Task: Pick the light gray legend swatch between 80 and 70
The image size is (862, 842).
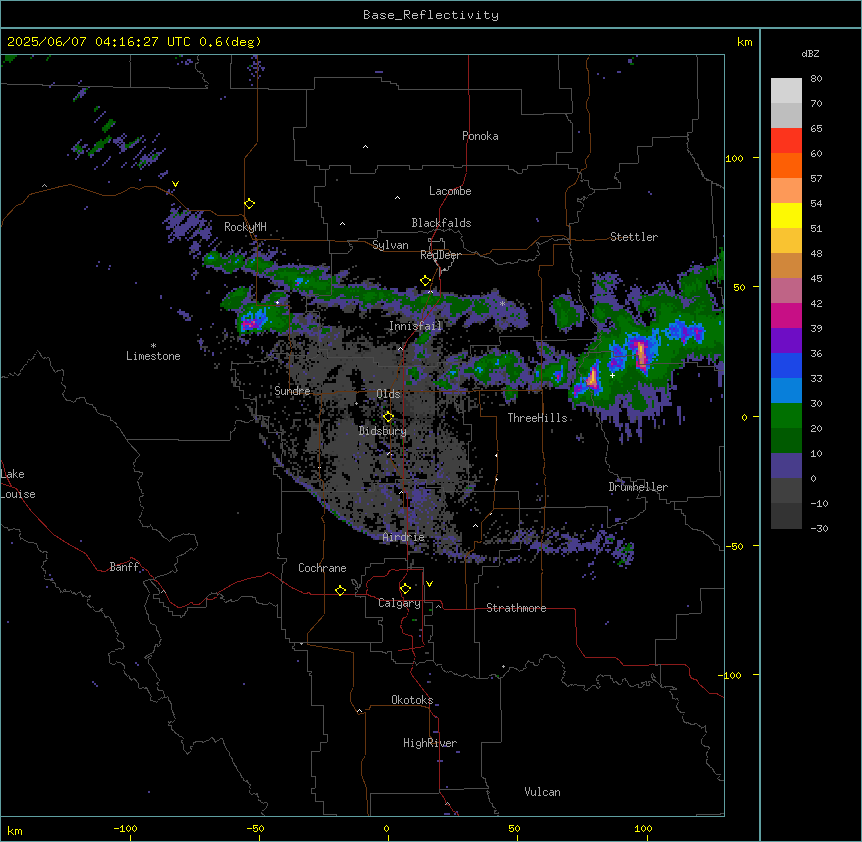Action: coord(786,91)
